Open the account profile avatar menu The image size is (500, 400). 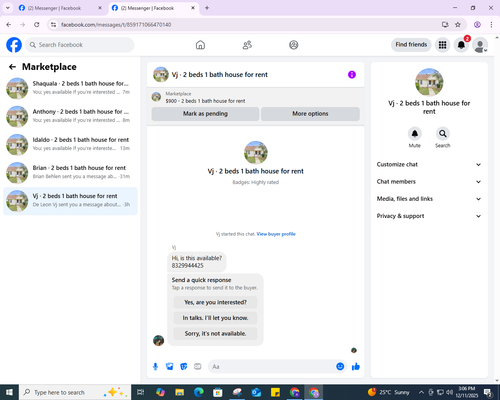(480, 45)
